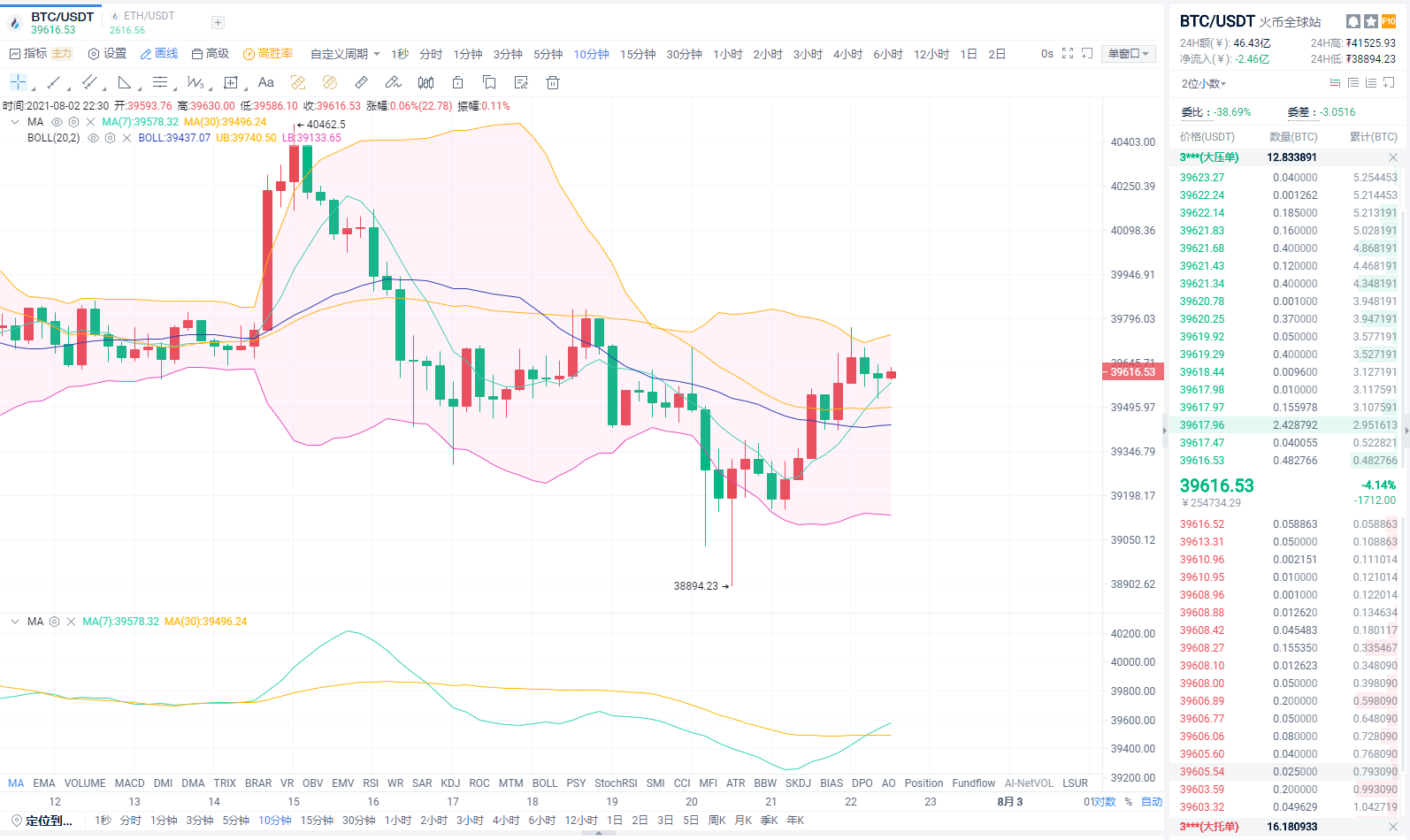Show combined buy/sell order book layout
This screenshot has width=1410, height=840.
[x=1335, y=83]
